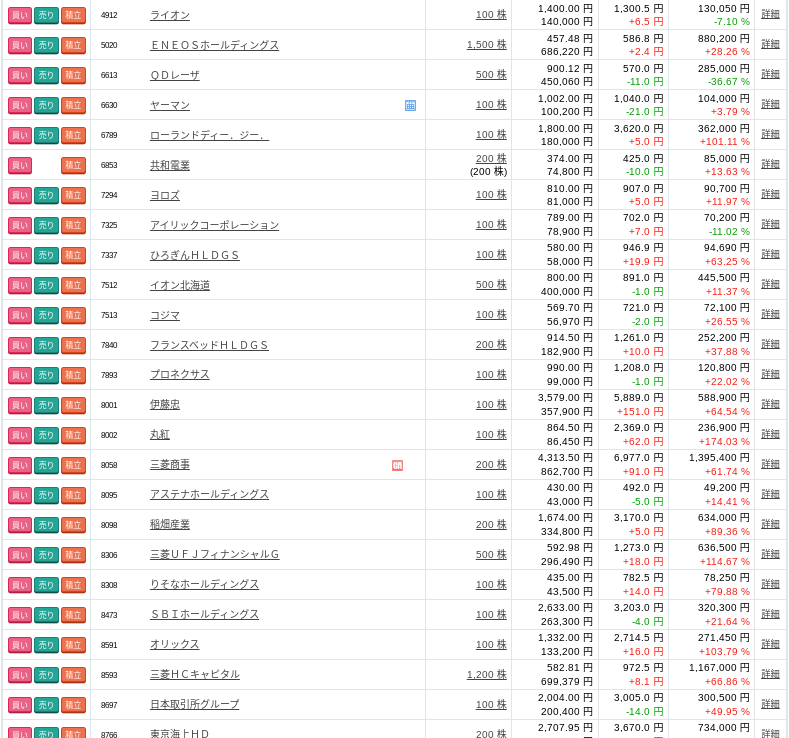The width and height of the screenshot is (789, 738).
Task: Click the 200 株 holding for 共和電業
Action: (x=491, y=159)
